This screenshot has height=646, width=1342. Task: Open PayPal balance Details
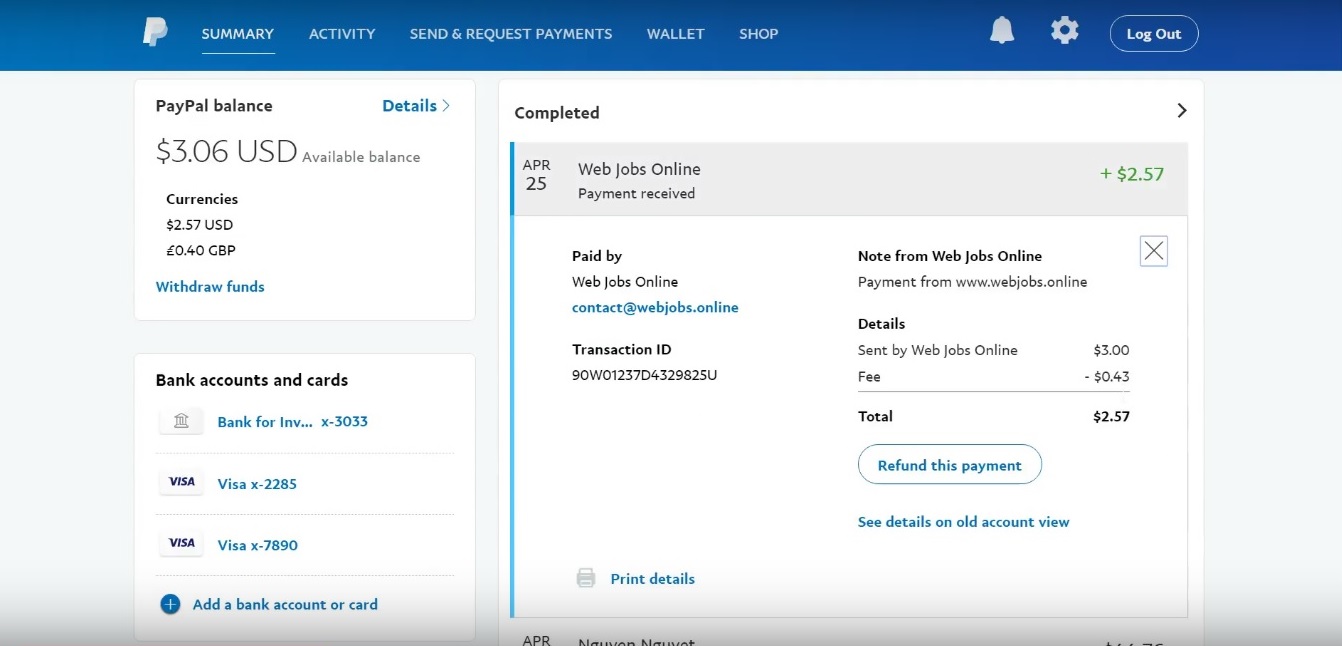click(x=416, y=106)
